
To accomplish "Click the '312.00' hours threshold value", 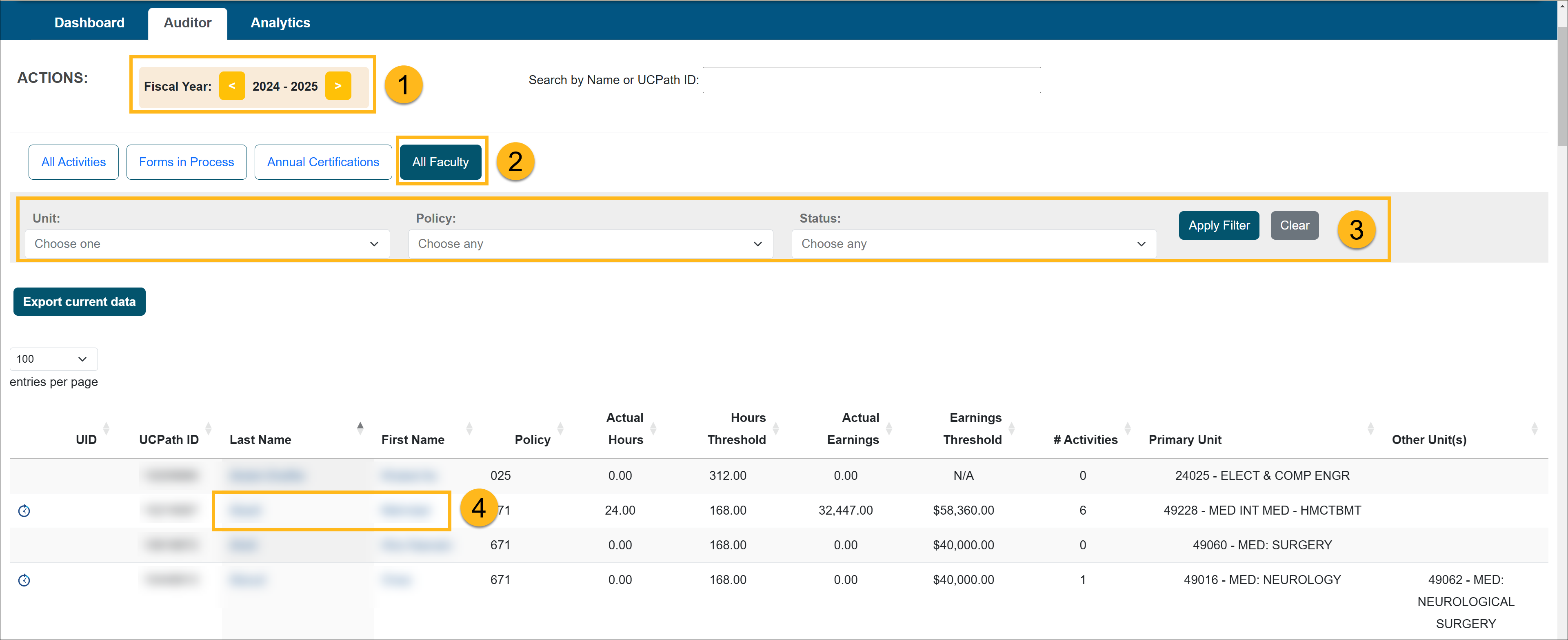I will tap(727, 475).
